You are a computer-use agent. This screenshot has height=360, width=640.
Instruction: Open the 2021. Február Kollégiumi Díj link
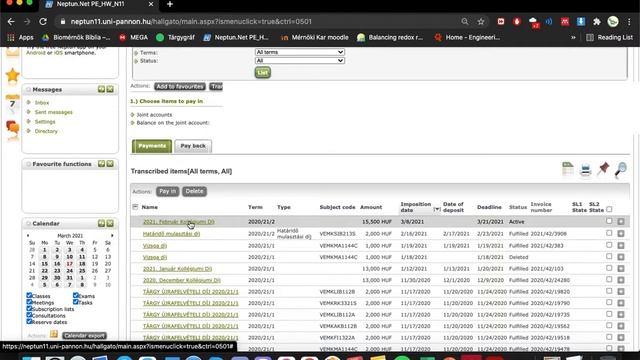coord(178,222)
